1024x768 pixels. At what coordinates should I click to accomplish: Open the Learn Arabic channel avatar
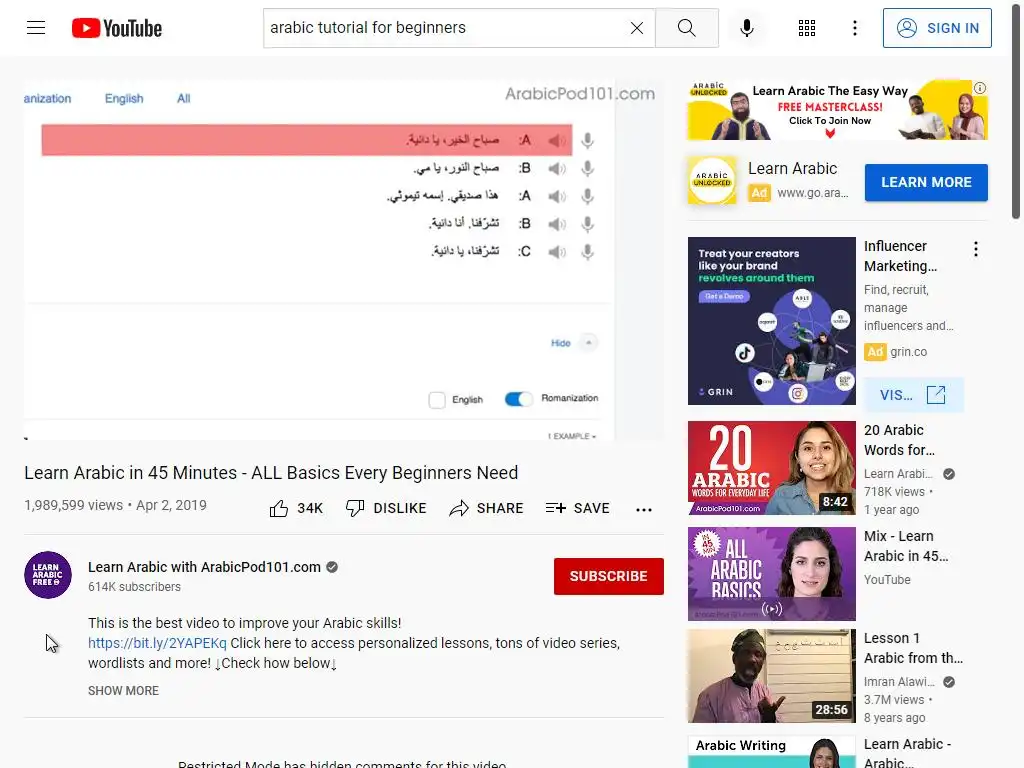48,575
